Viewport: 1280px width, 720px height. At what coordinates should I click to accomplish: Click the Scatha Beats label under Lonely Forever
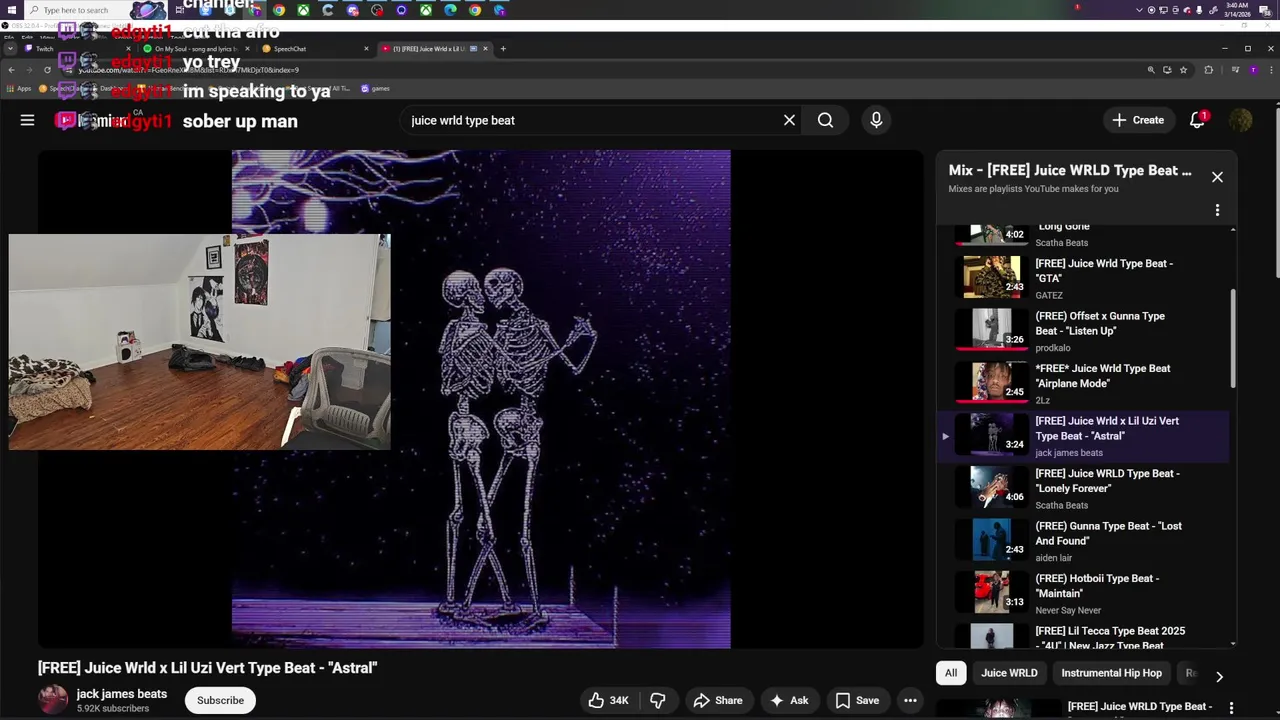[x=1061, y=506]
